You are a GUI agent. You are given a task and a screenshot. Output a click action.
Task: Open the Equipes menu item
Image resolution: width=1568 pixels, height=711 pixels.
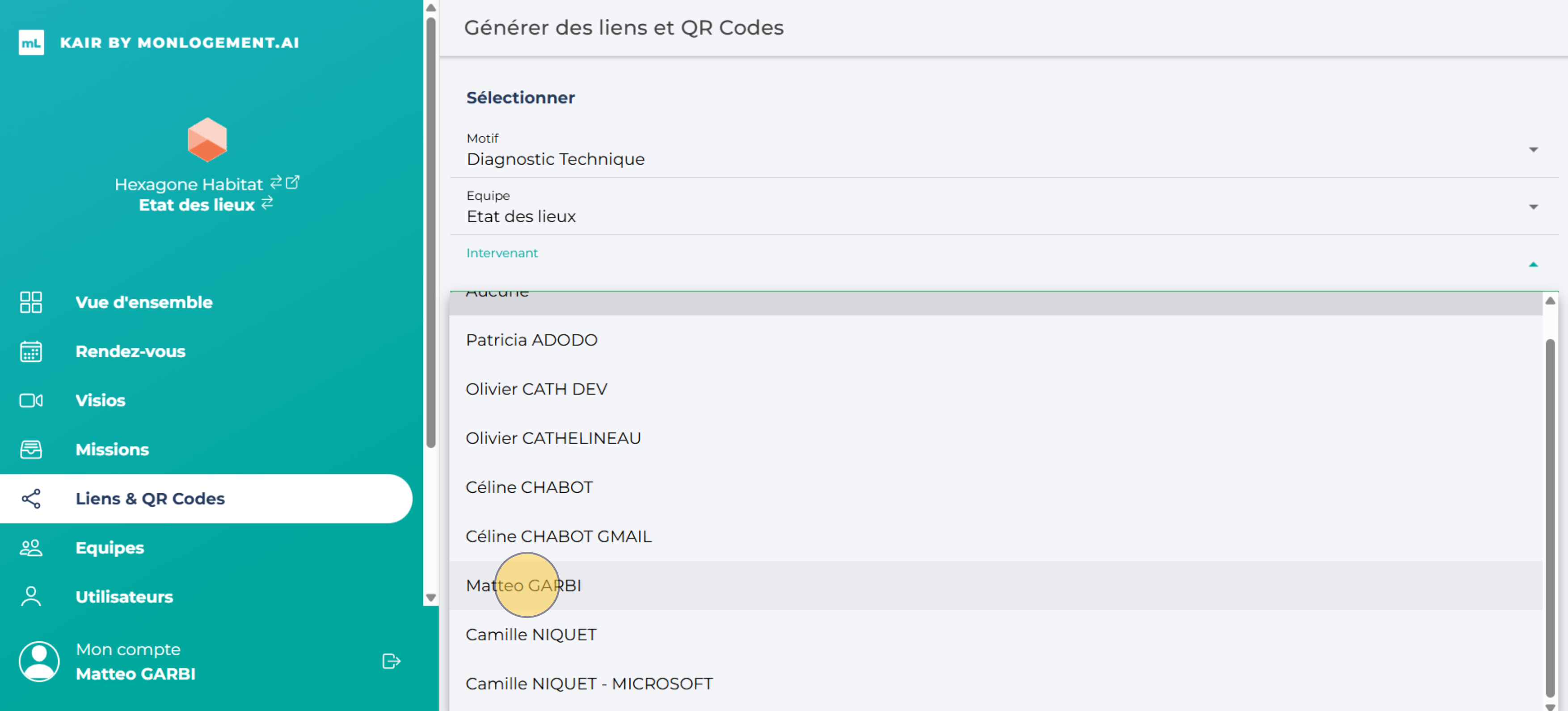pyautogui.click(x=110, y=547)
